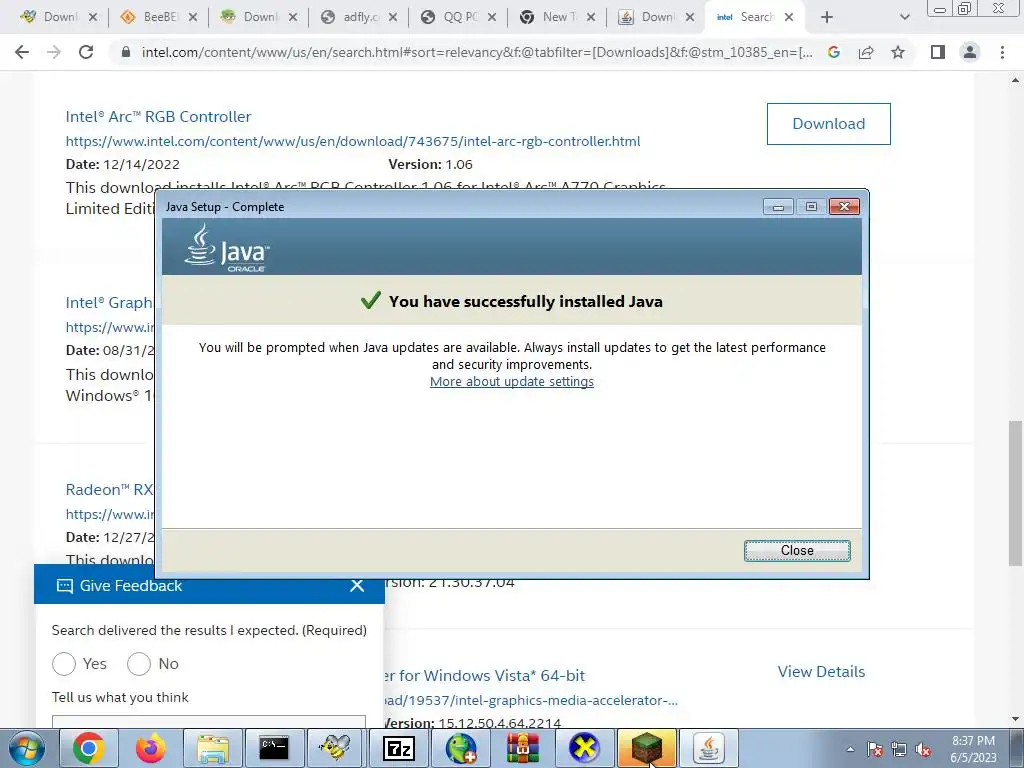Expand the tab search dropdown arrow
Screen dimensions: 1024x768
(904, 17)
